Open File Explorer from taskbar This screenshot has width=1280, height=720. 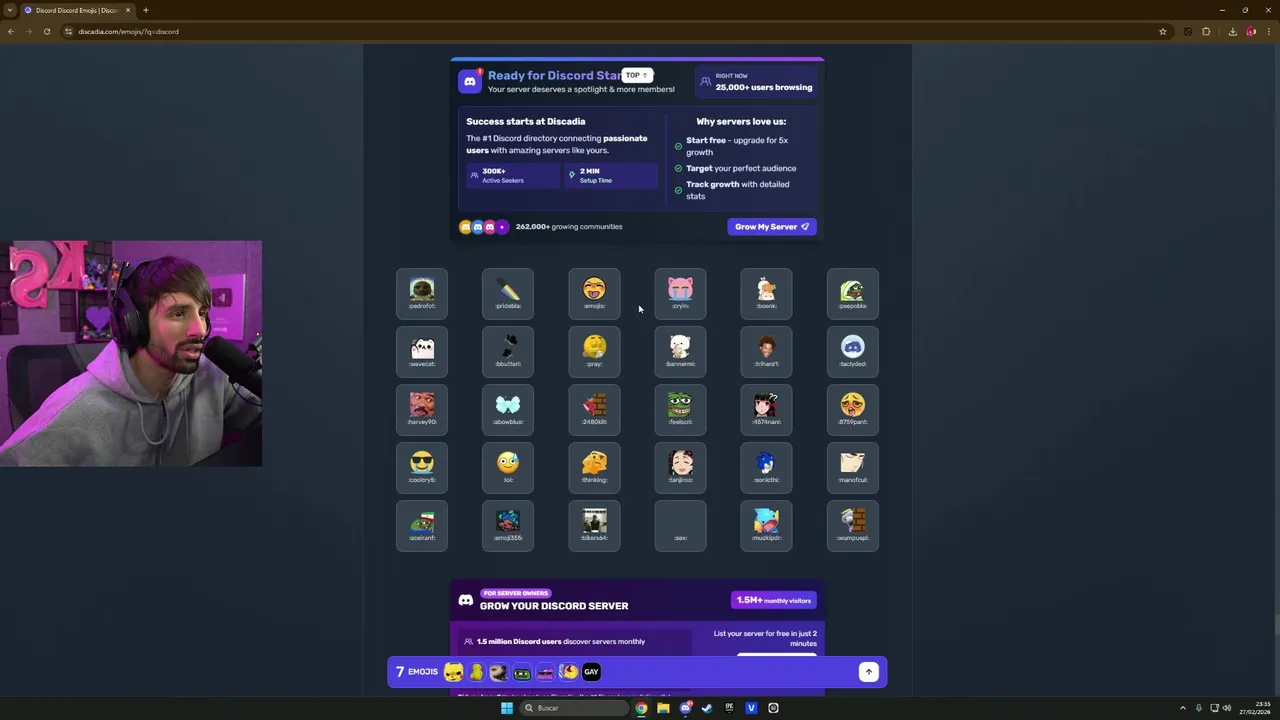click(x=663, y=708)
